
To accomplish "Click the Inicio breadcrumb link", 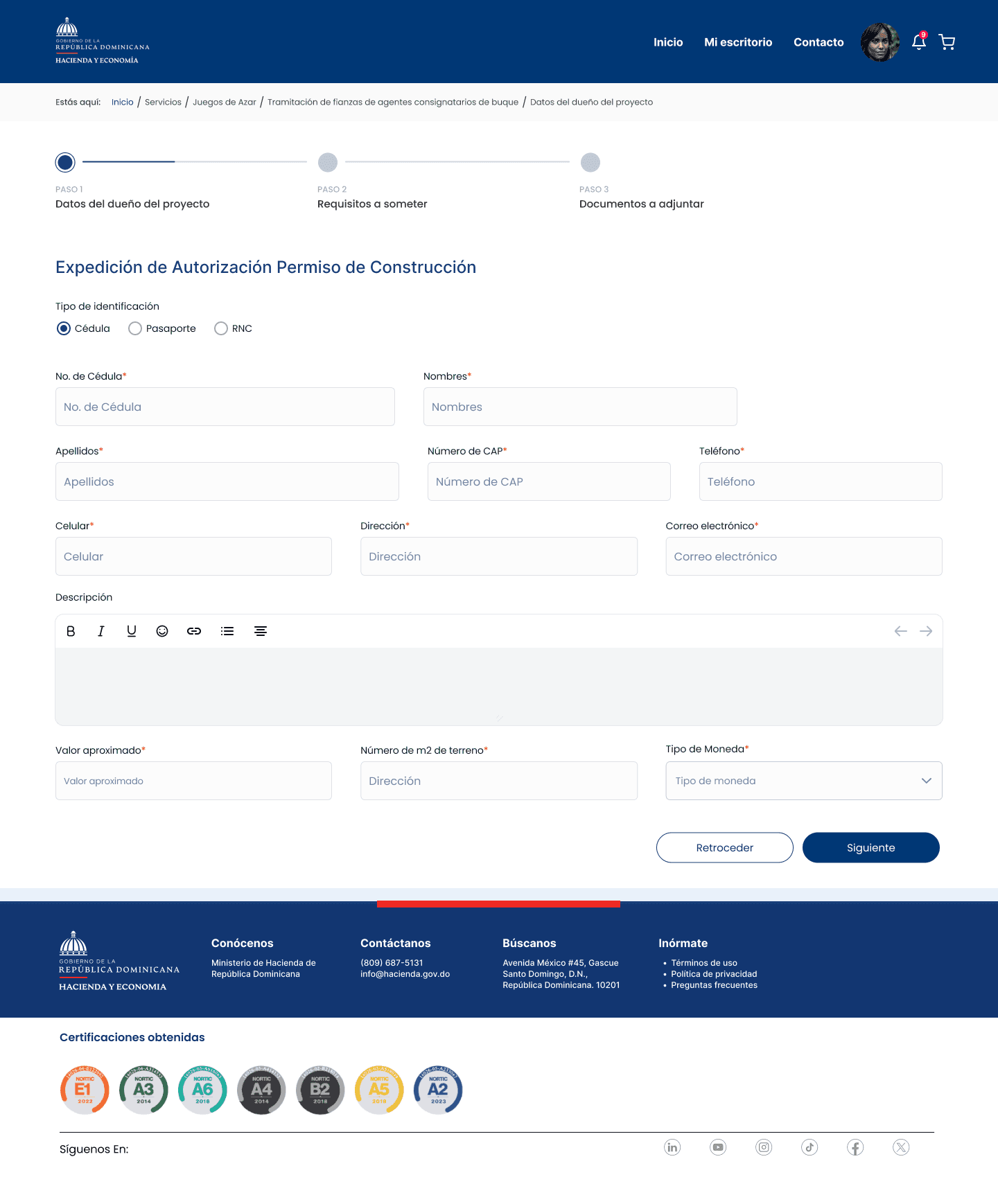I will click(x=123, y=102).
